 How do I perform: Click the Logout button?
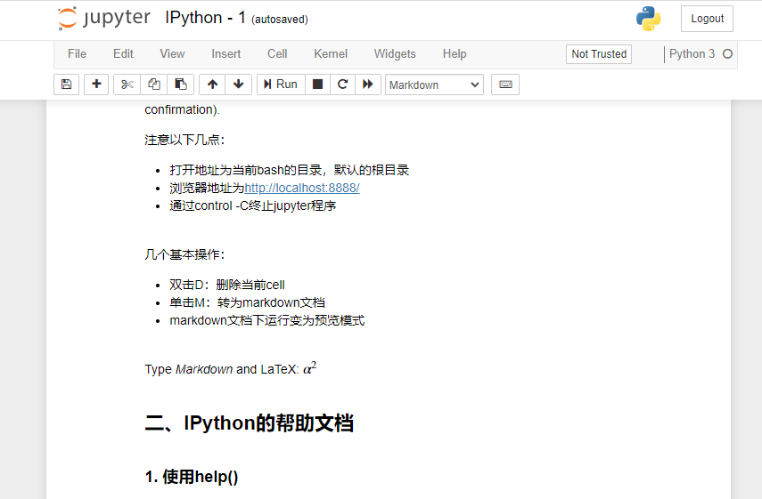click(x=707, y=18)
